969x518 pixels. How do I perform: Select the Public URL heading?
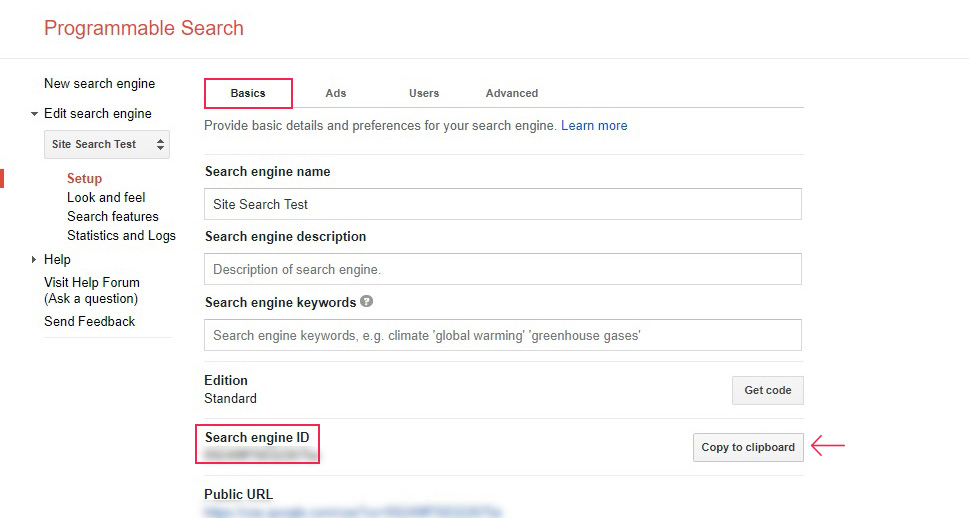point(239,495)
